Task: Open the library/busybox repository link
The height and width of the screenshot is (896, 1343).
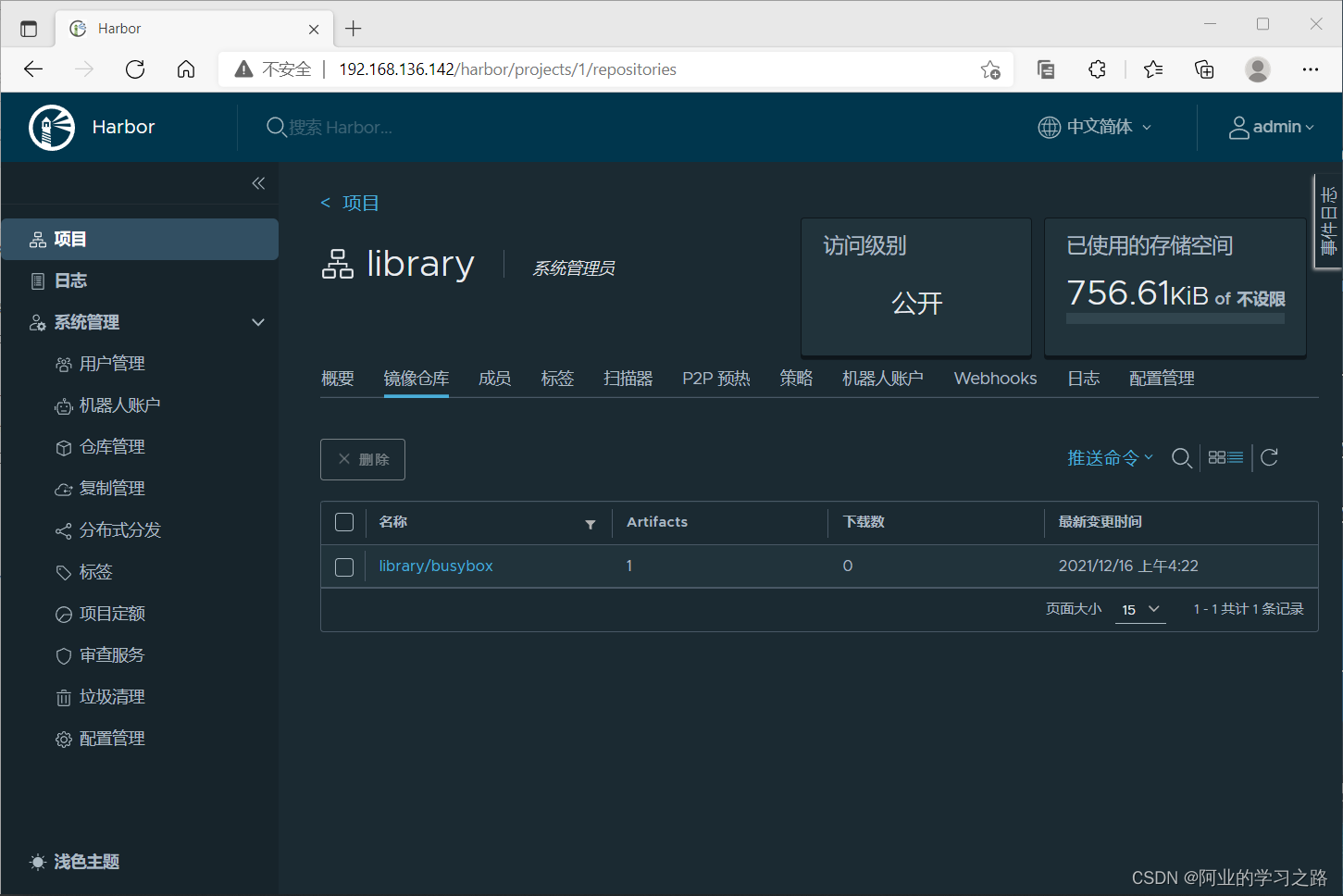Action: click(436, 566)
